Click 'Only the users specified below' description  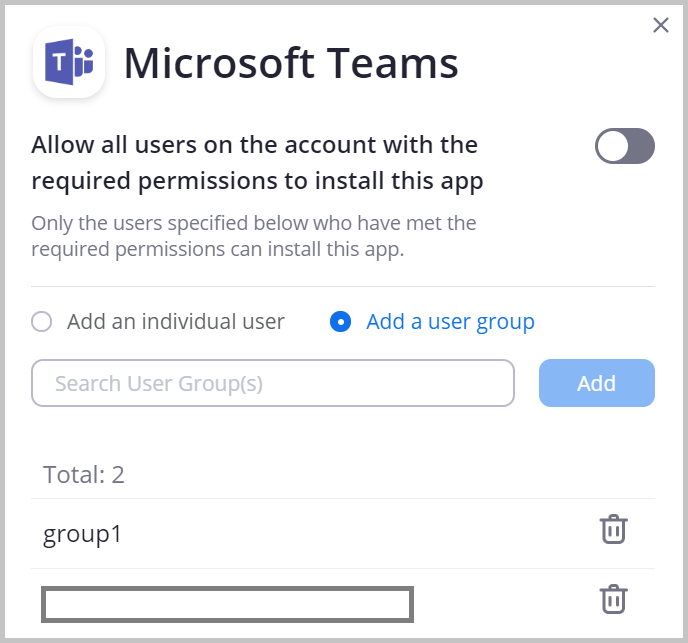tap(254, 236)
